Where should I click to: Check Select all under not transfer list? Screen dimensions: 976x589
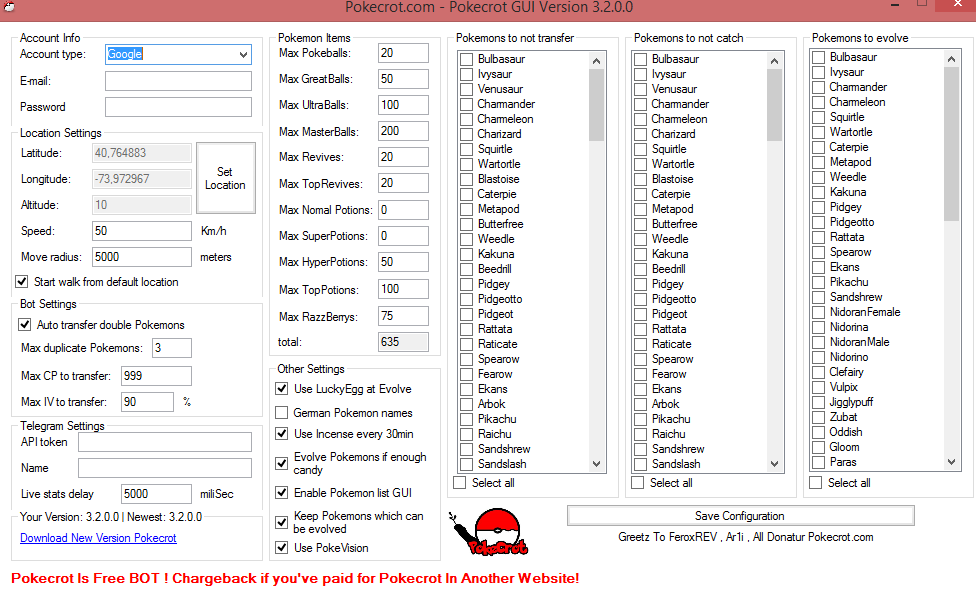460,483
